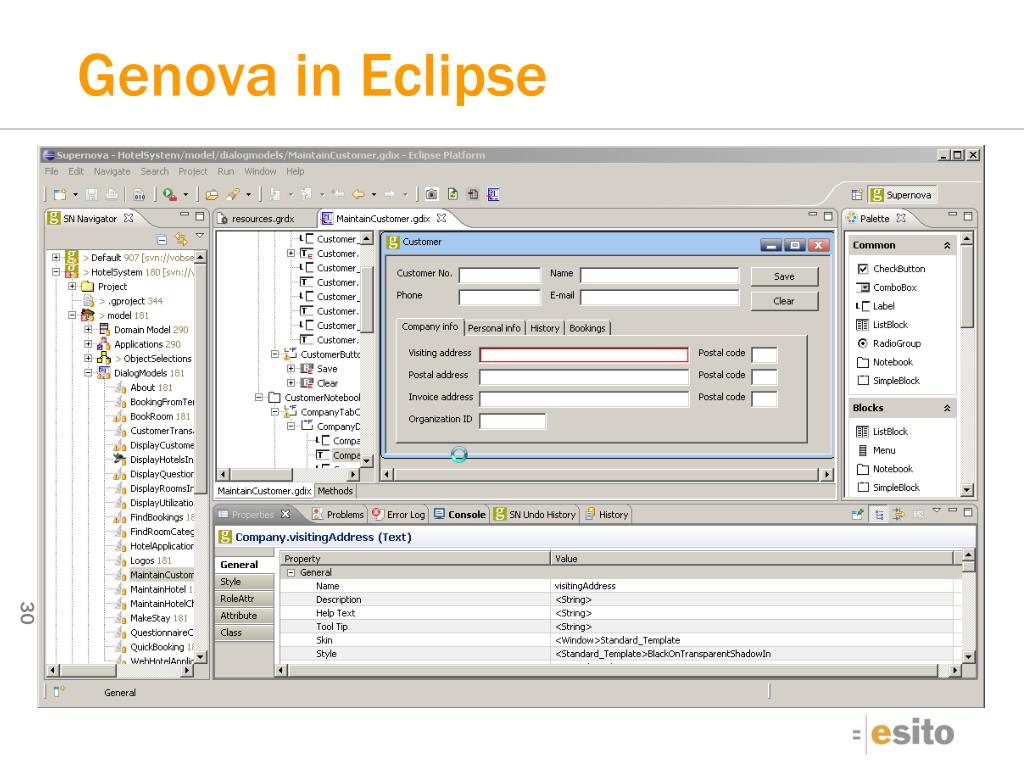
Task: Close the Properties view tab
Action: tap(285, 514)
